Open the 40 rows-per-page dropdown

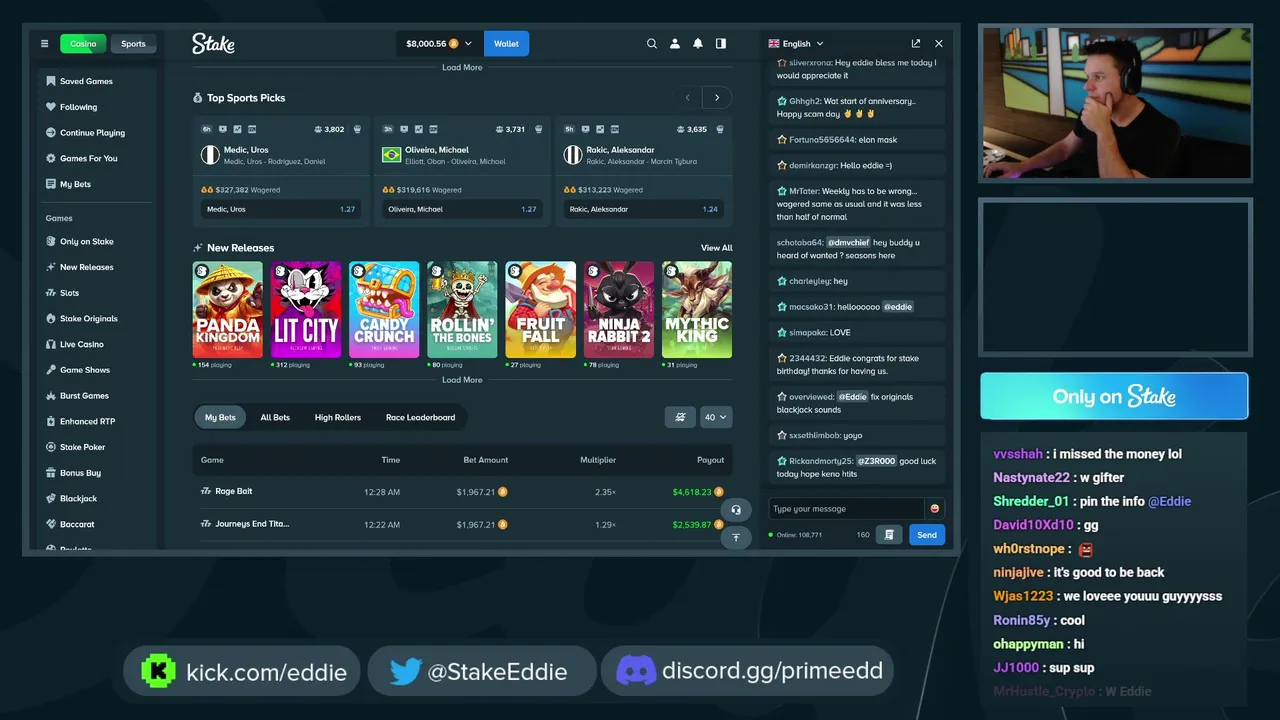716,417
